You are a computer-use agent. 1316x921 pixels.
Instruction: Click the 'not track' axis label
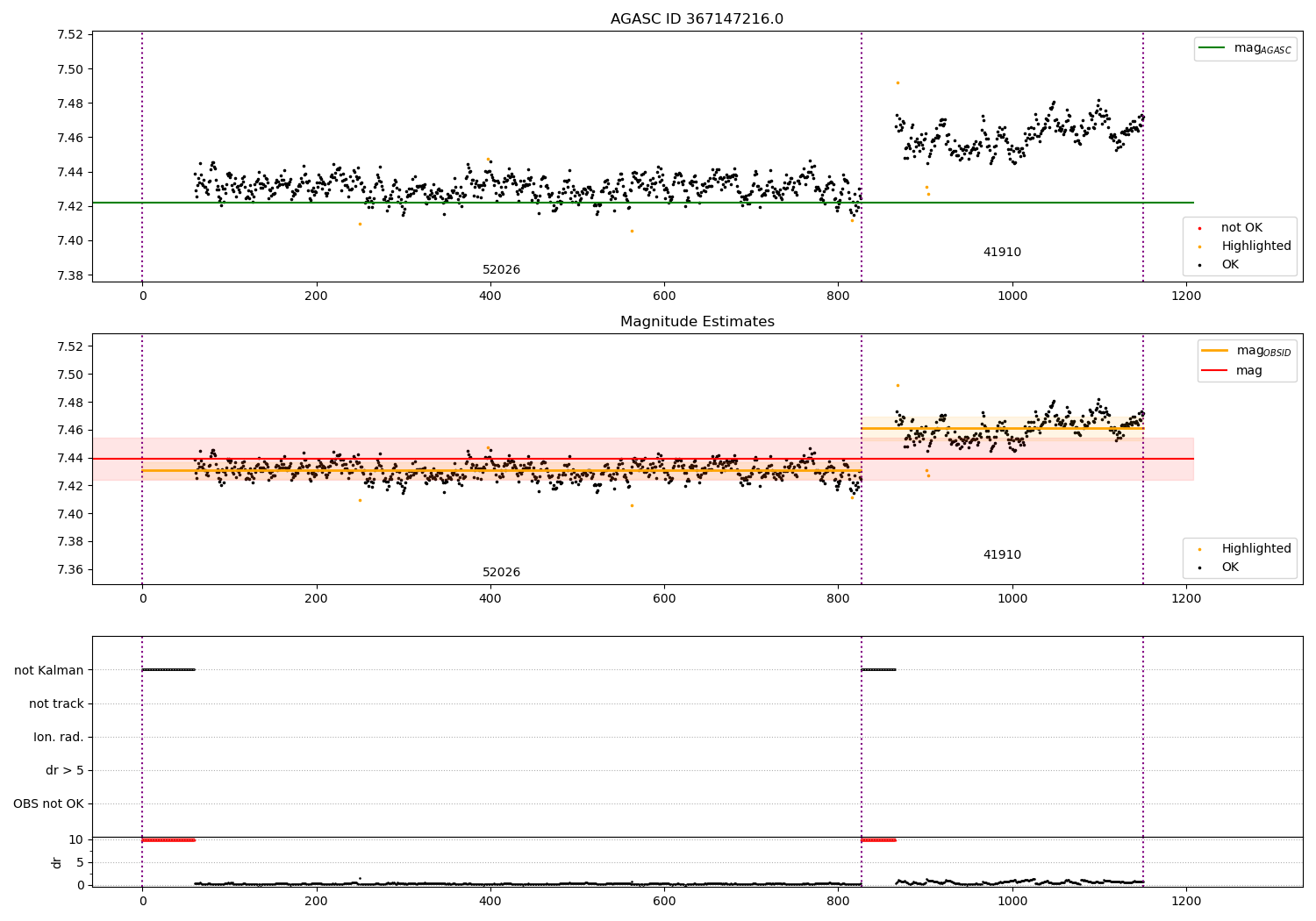coord(56,704)
